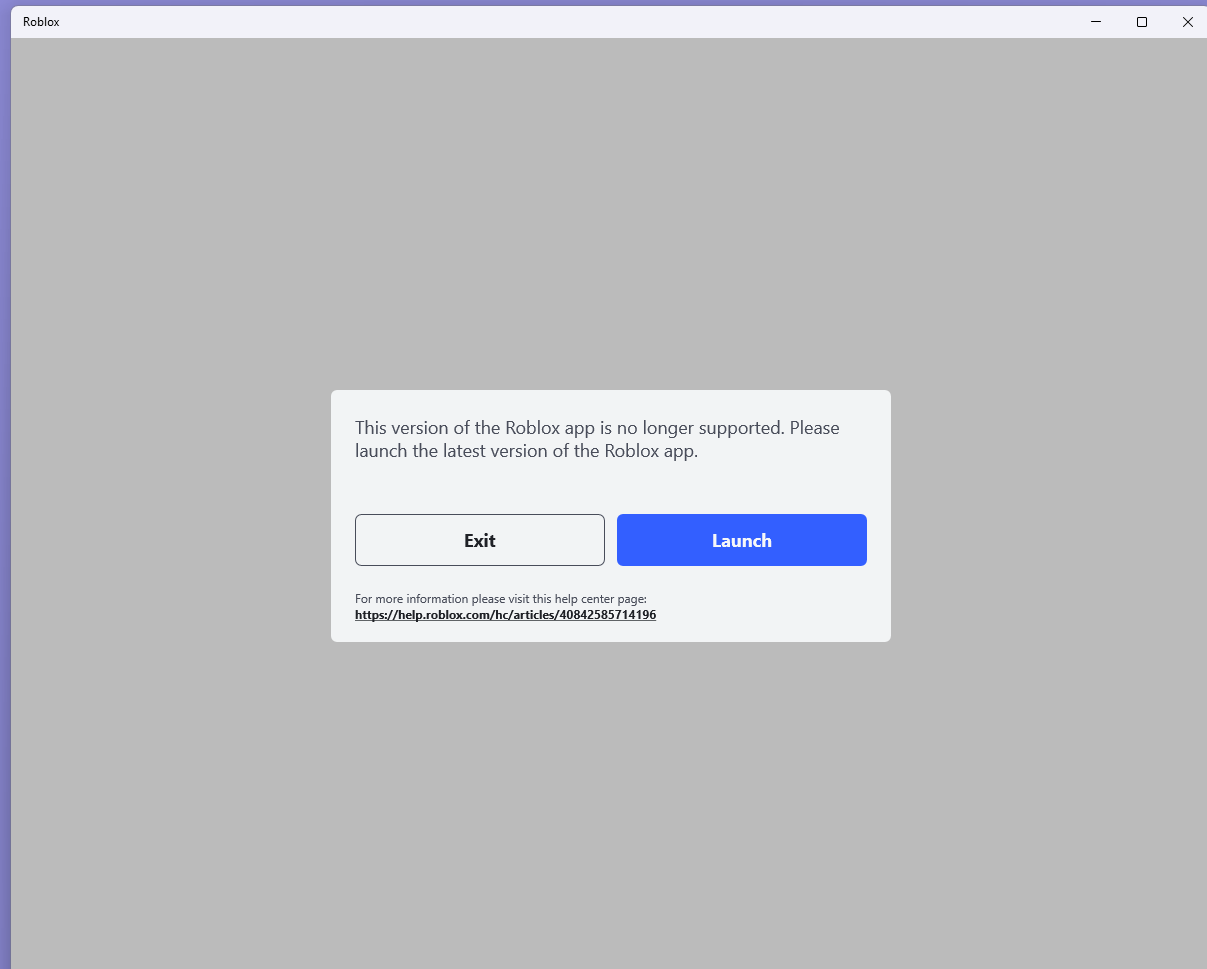Click the center of the title bar
Viewport: 1207px width, 969px height.
[x=600, y=22]
